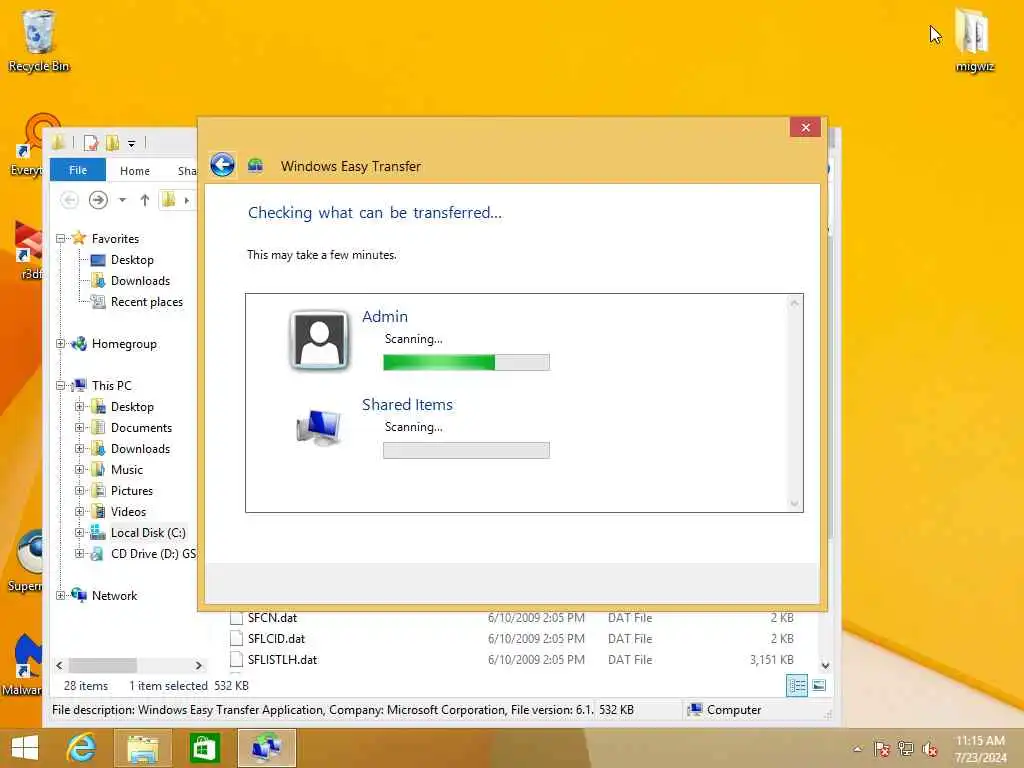Select Local Disk (C:) drive
This screenshot has width=1024, height=768.
[148, 532]
